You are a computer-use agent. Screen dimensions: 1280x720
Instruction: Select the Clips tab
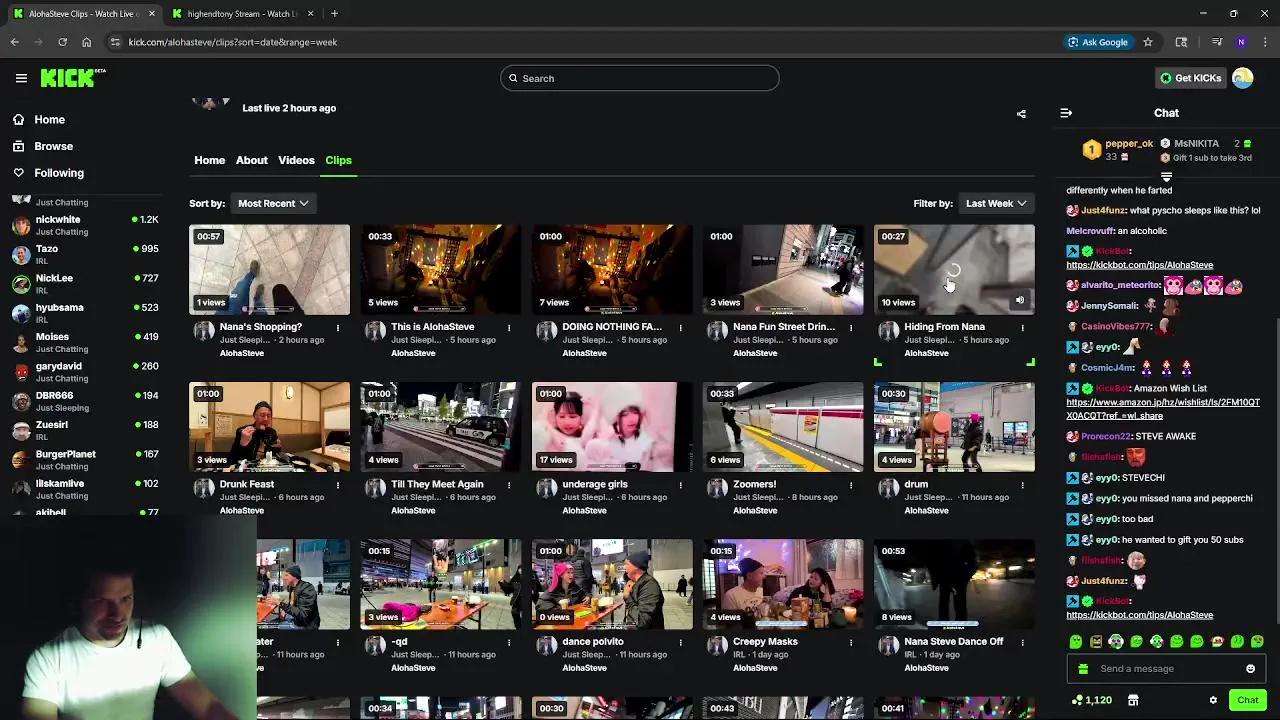point(338,160)
